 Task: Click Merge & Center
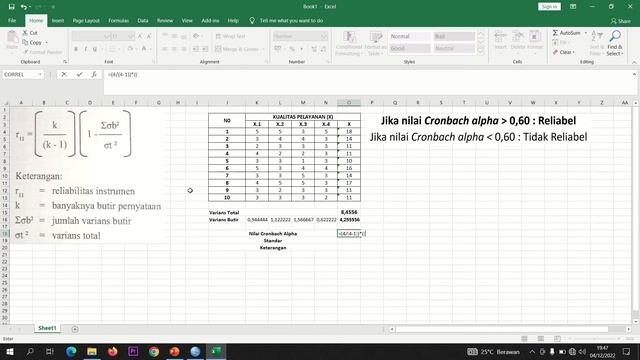240,49
